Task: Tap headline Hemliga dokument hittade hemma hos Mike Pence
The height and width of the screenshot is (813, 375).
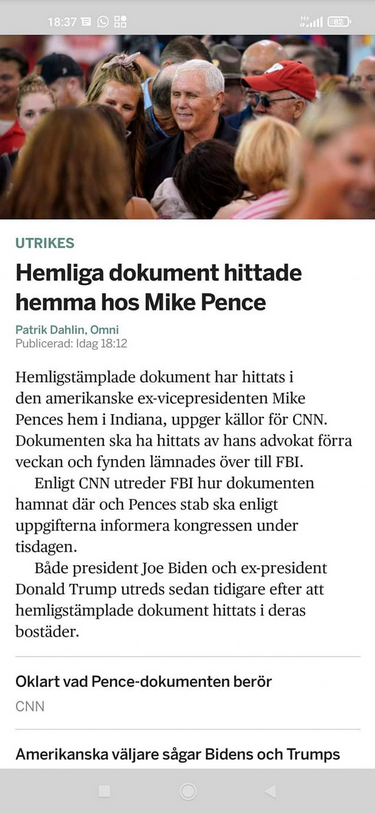Action: pyautogui.click(x=159, y=287)
